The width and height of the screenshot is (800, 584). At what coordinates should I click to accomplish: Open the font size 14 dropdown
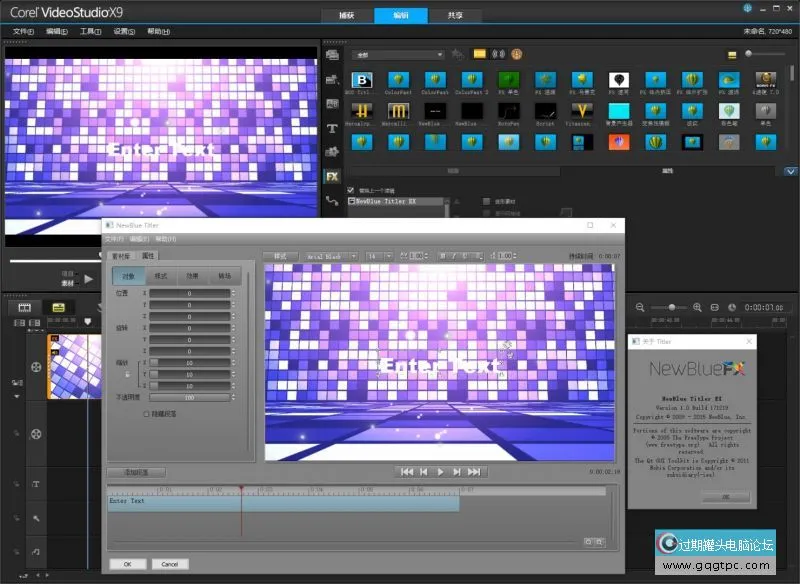[378, 257]
